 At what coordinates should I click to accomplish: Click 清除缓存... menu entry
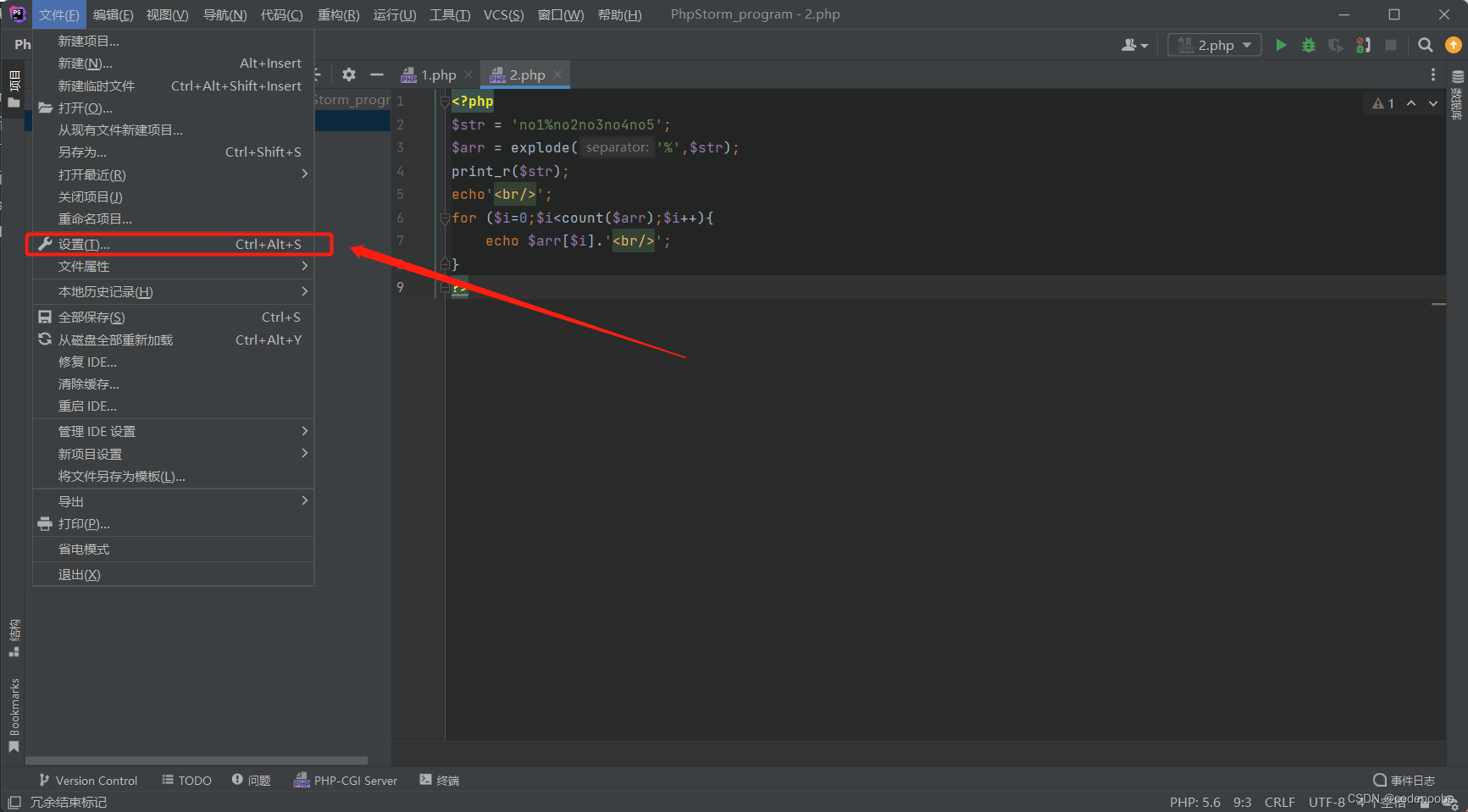(173, 384)
